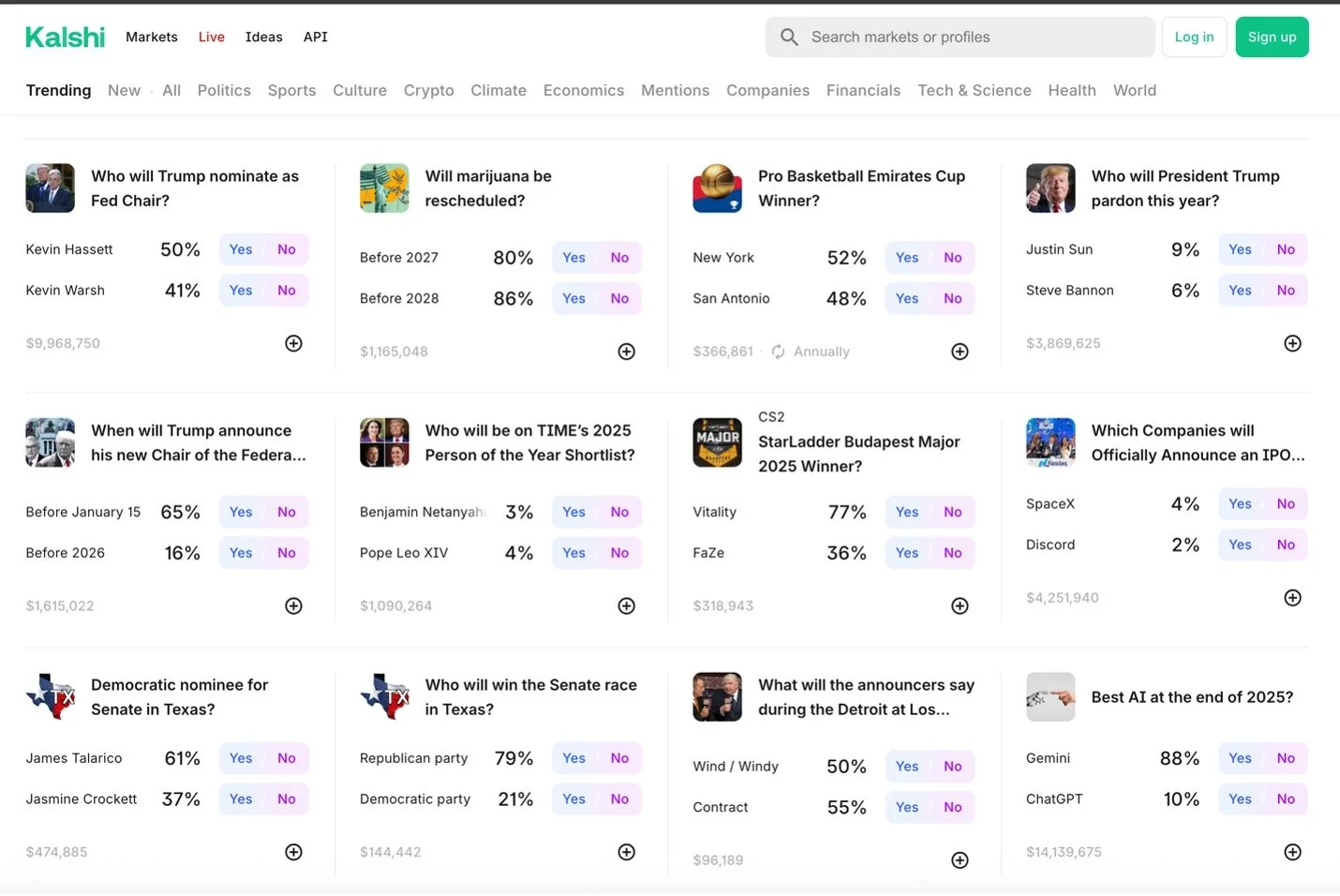Open the Tech & Science category
Image resolution: width=1340 pixels, height=896 pixels.
(x=974, y=90)
